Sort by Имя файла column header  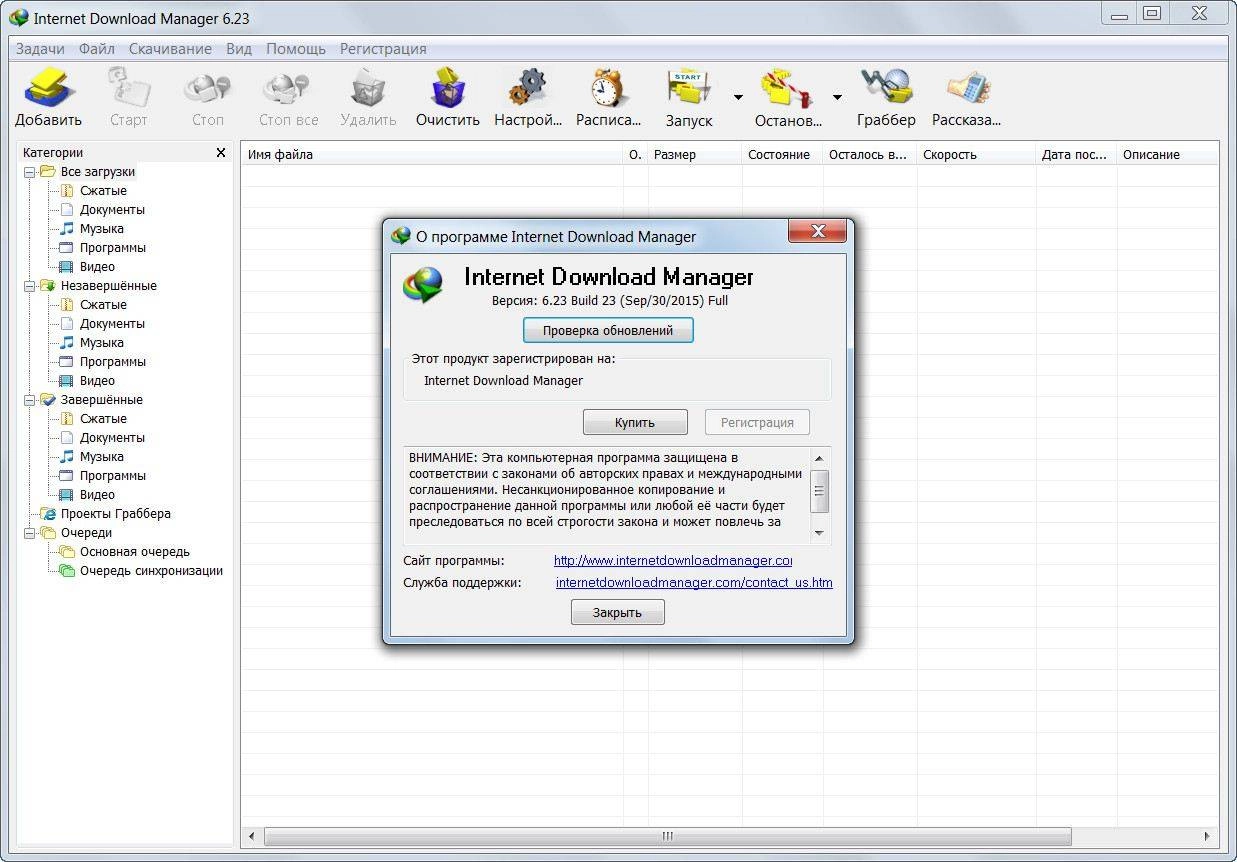[431, 155]
